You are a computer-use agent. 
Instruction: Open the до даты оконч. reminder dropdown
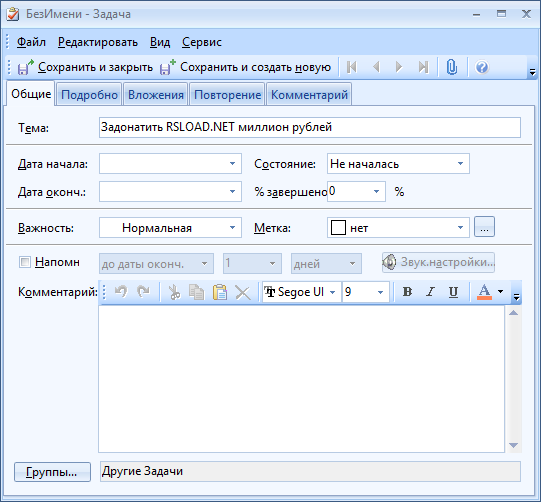204,264
